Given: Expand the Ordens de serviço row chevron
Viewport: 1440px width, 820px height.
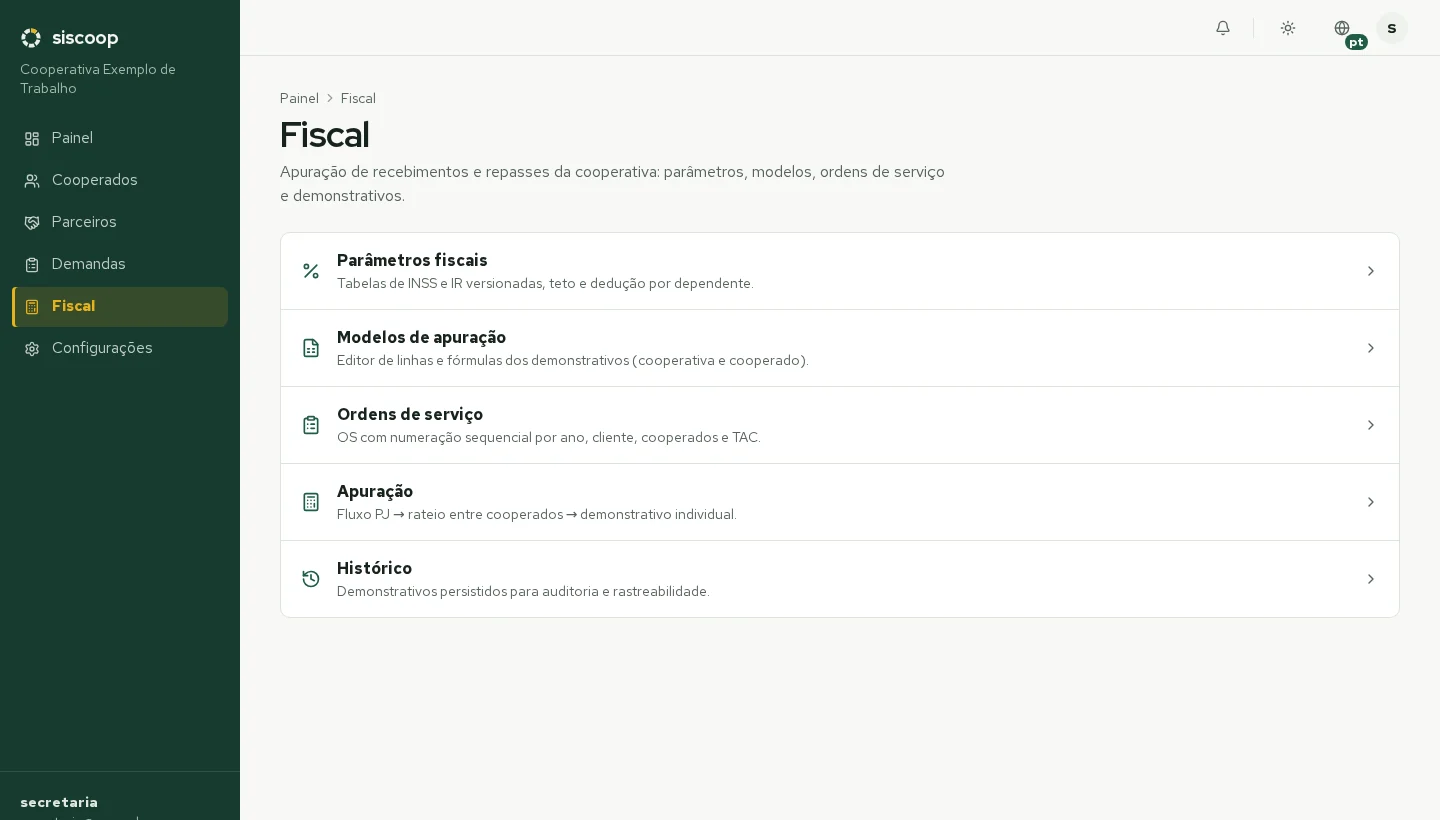Looking at the screenshot, I should (1371, 425).
